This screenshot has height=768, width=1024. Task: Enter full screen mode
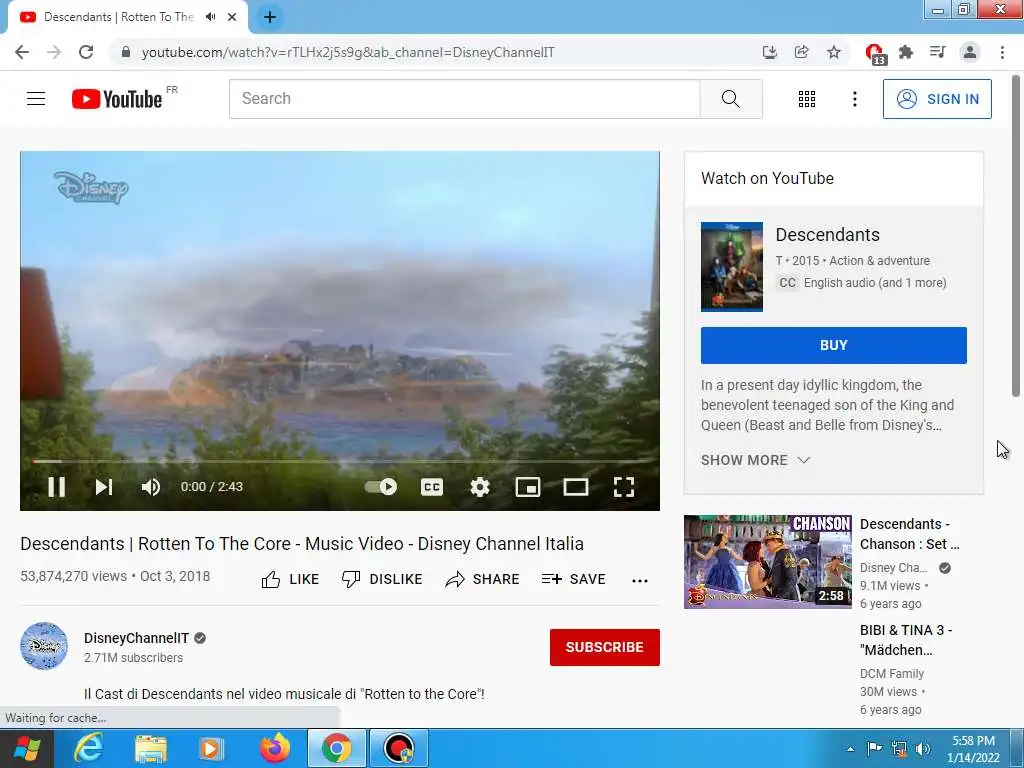[624, 487]
